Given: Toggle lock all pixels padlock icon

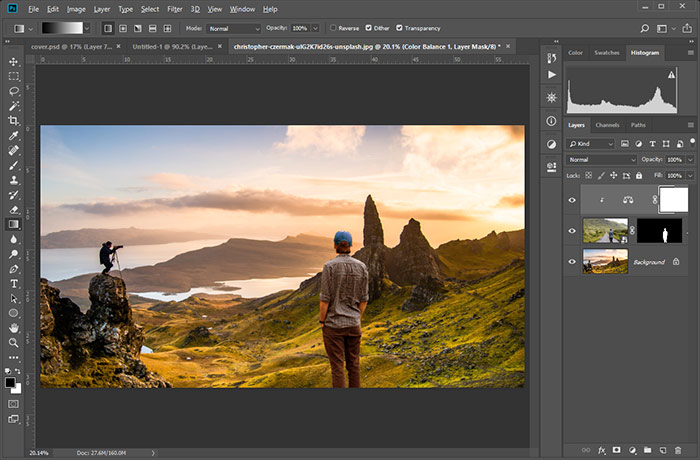Looking at the screenshot, I should tap(639, 176).
